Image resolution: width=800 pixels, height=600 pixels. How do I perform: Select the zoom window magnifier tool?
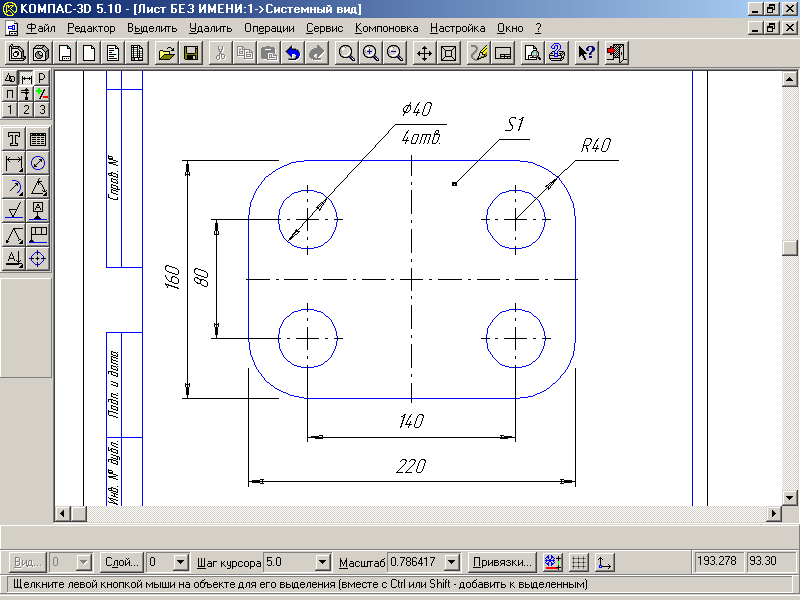click(x=346, y=53)
